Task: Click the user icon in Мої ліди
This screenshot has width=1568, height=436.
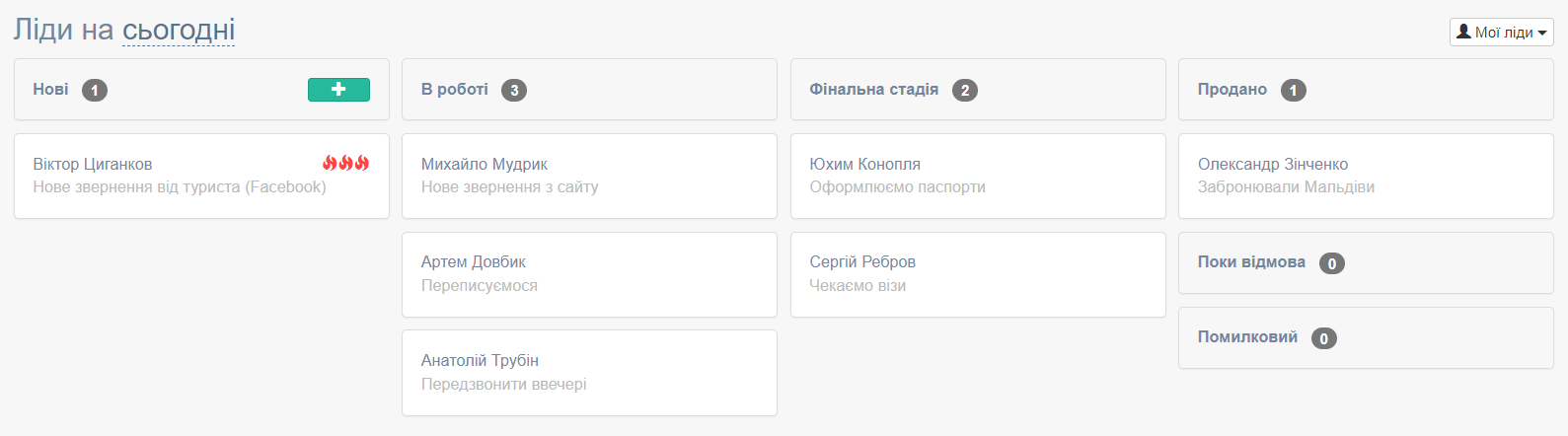Action: click(x=1463, y=32)
